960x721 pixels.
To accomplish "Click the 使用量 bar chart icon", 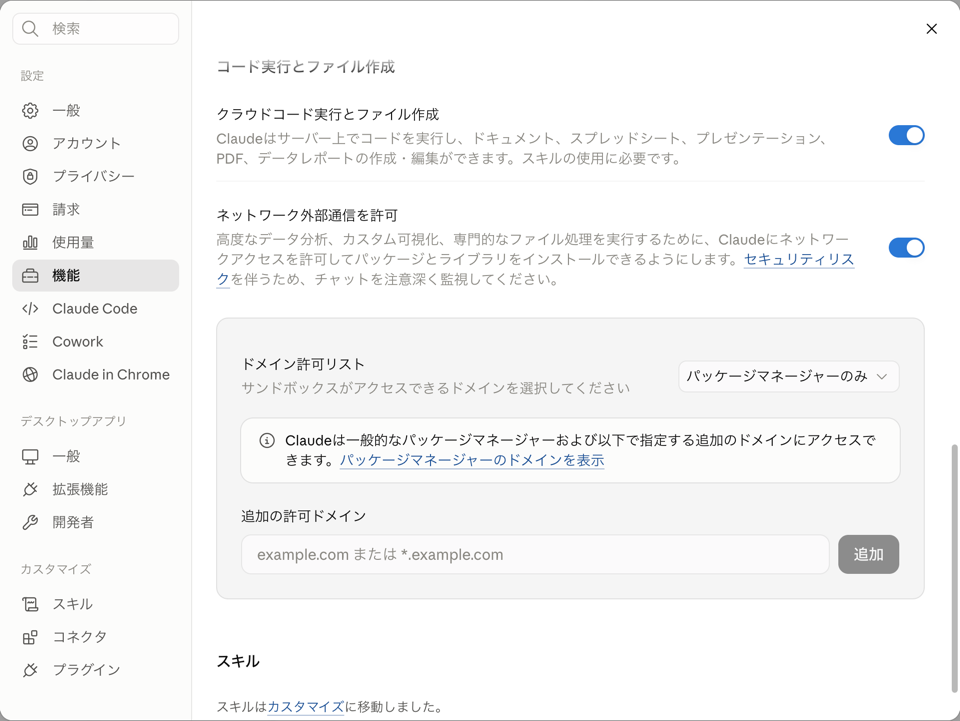I will pos(30,243).
